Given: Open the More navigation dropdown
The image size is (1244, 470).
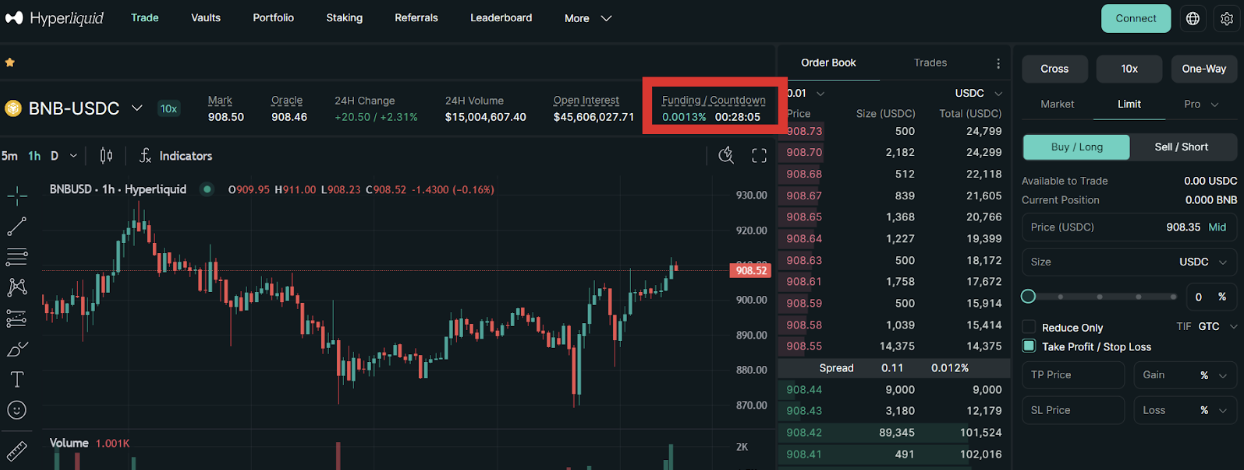Looking at the screenshot, I should point(587,18).
